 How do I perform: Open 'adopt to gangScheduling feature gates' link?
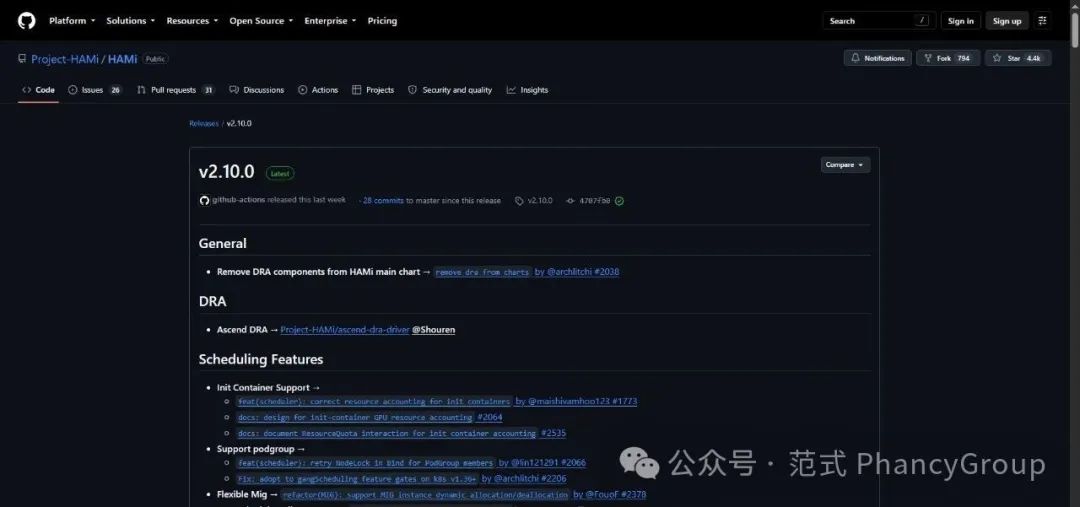pos(357,478)
